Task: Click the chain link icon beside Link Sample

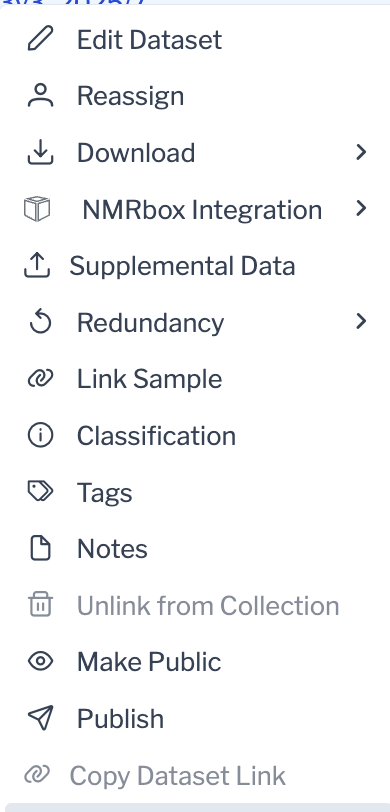Action: click(x=40, y=379)
